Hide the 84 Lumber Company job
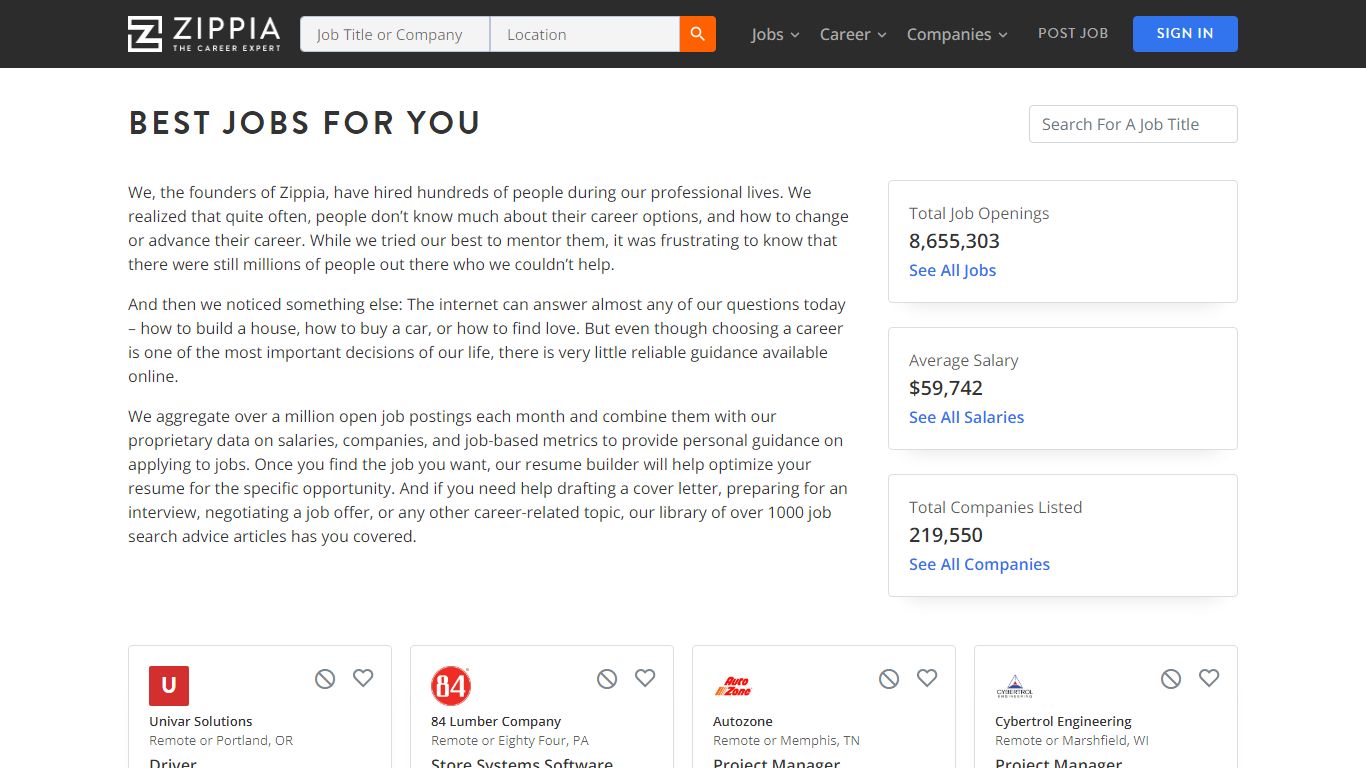 [607, 679]
